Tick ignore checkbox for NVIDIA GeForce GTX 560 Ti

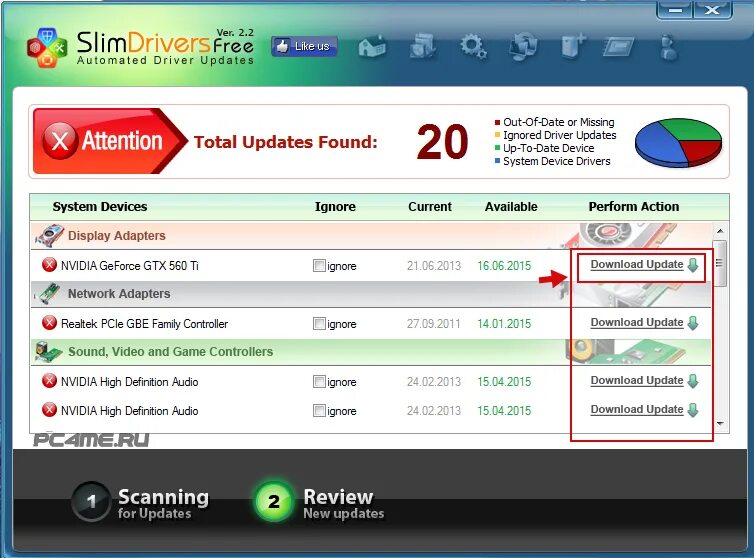pyautogui.click(x=319, y=266)
